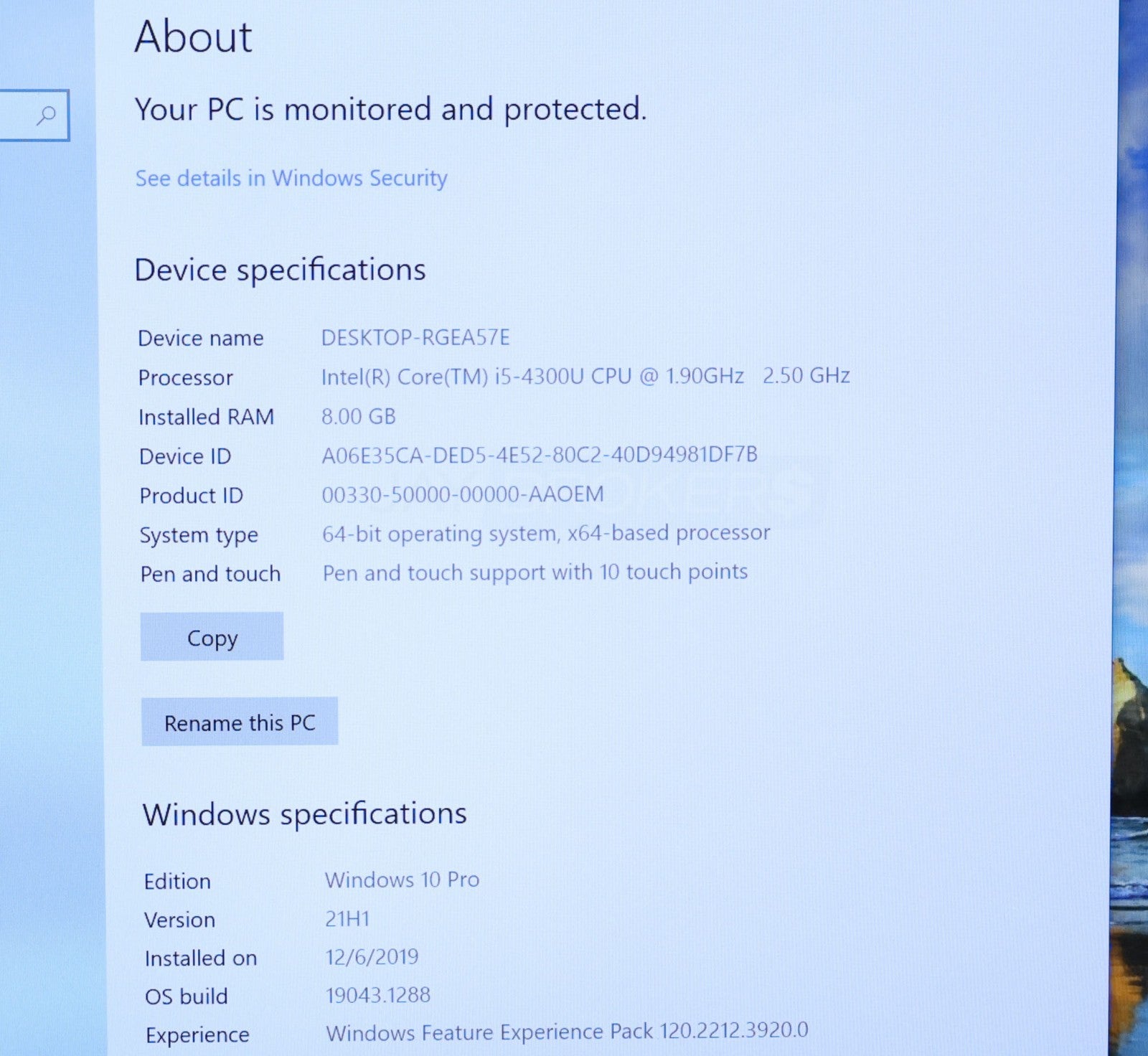Click the Rename this PC button
1148x1056 pixels.
click(240, 722)
